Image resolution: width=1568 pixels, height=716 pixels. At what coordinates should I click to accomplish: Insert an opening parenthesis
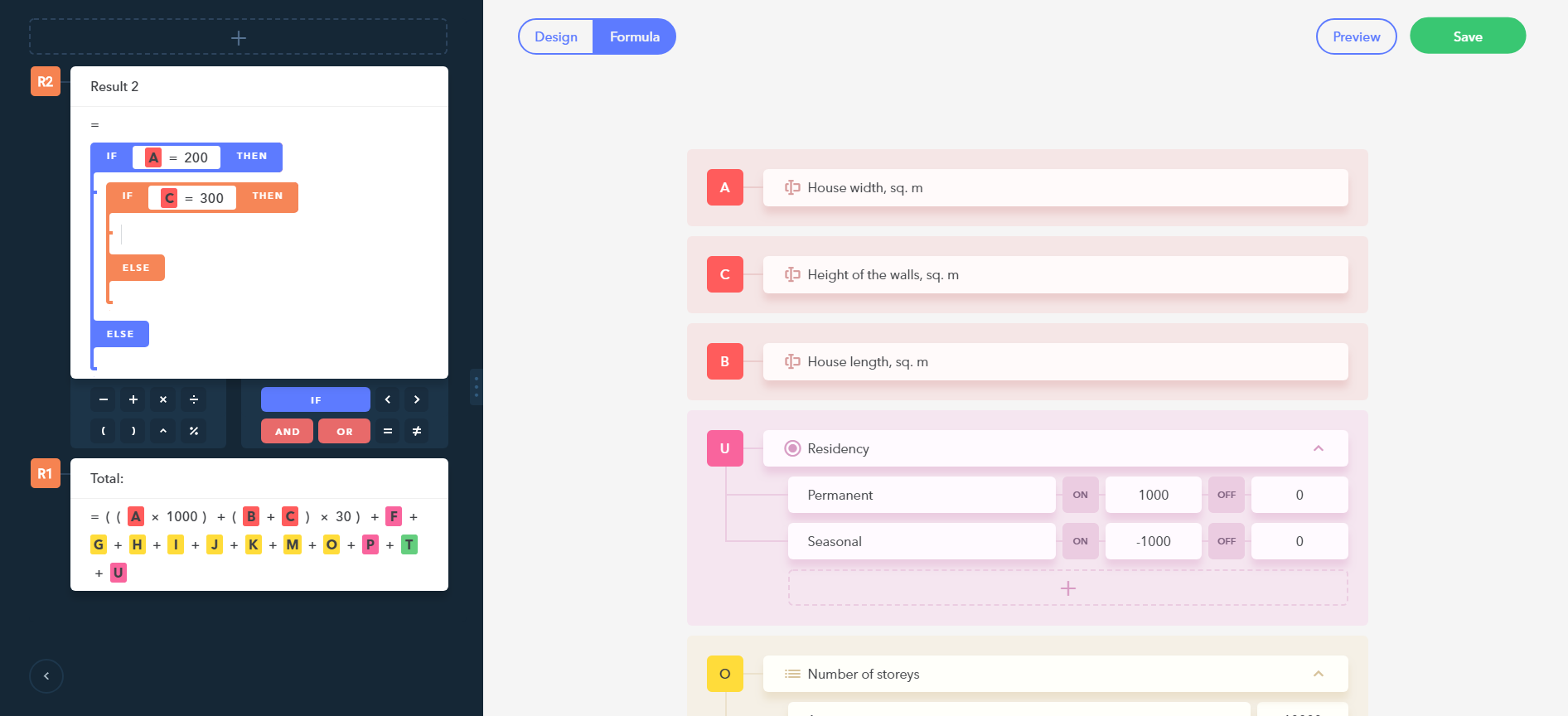click(x=104, y=431)
